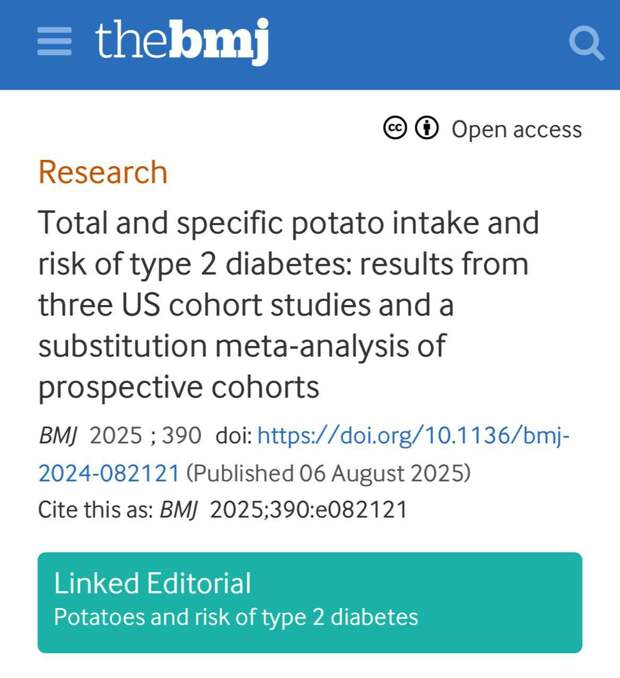This screenshot has height=678, width=620.
Task: Open Potatoes and risk of type 2 diabetes editorial
Action: [x=236, y=617]
